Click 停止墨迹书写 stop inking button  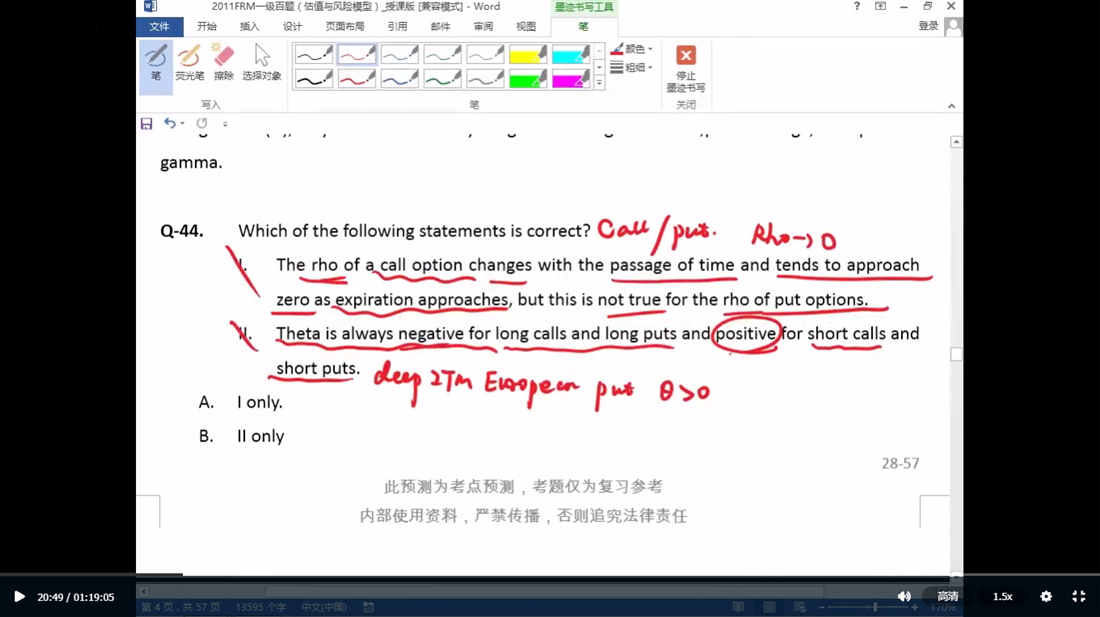click(686, 68)
